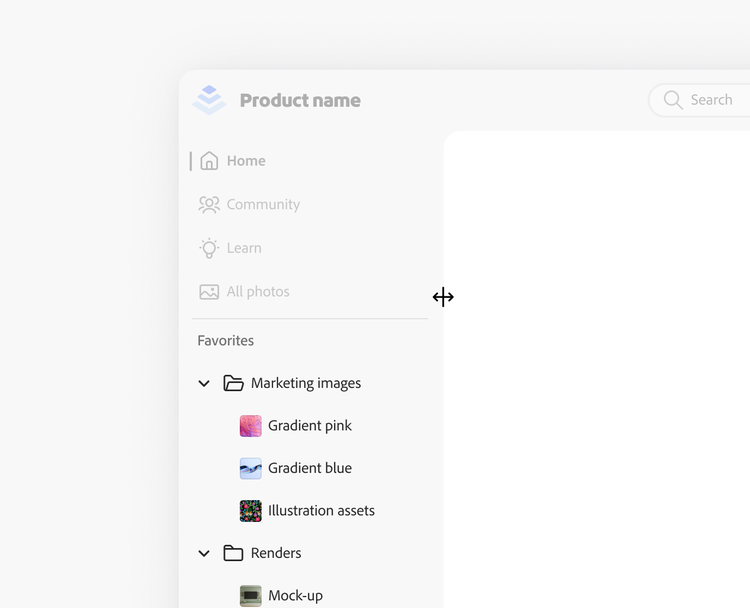Select the Illustration assets item text
Viewport: 750px width, 608px height.
[x=321, y=510]
